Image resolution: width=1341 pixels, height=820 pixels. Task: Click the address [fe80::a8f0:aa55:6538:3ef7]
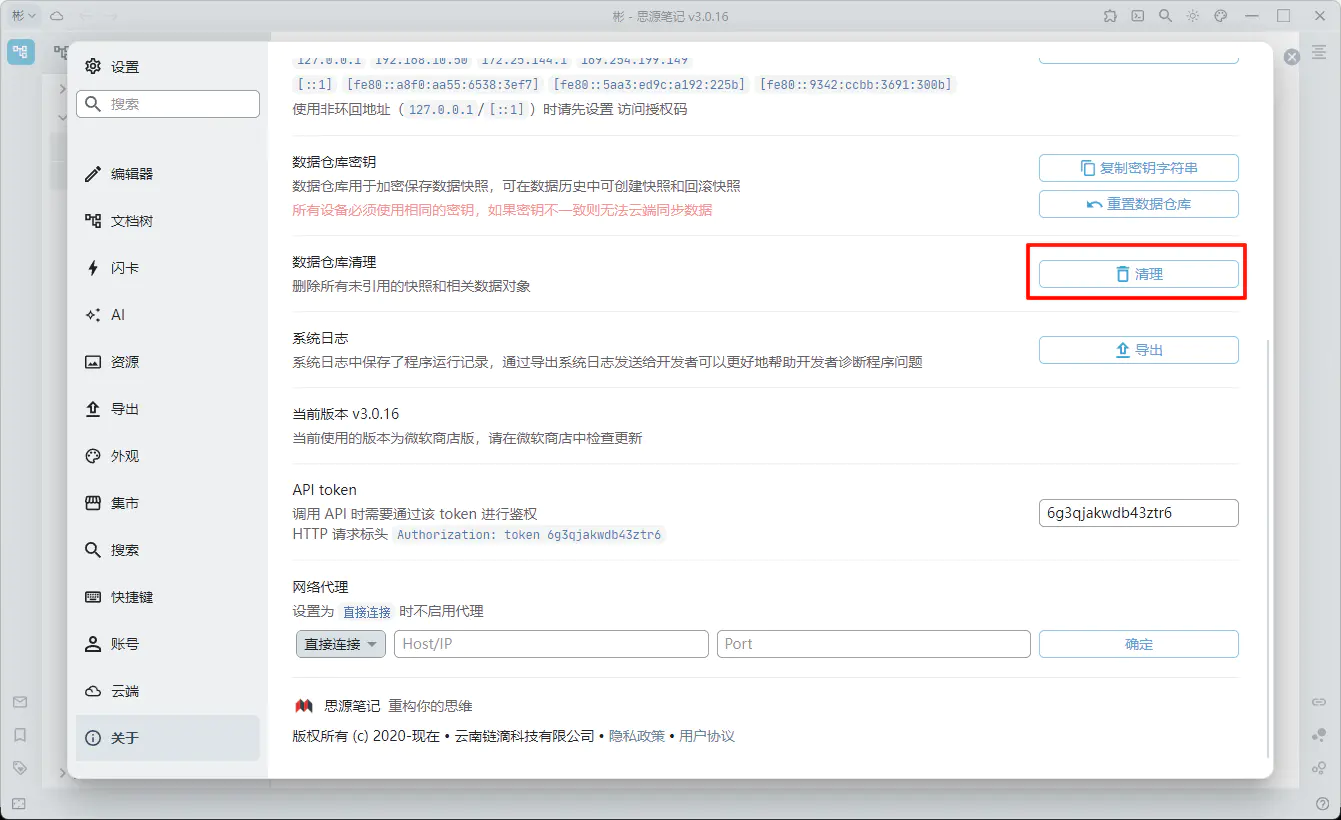click(442, 85)
